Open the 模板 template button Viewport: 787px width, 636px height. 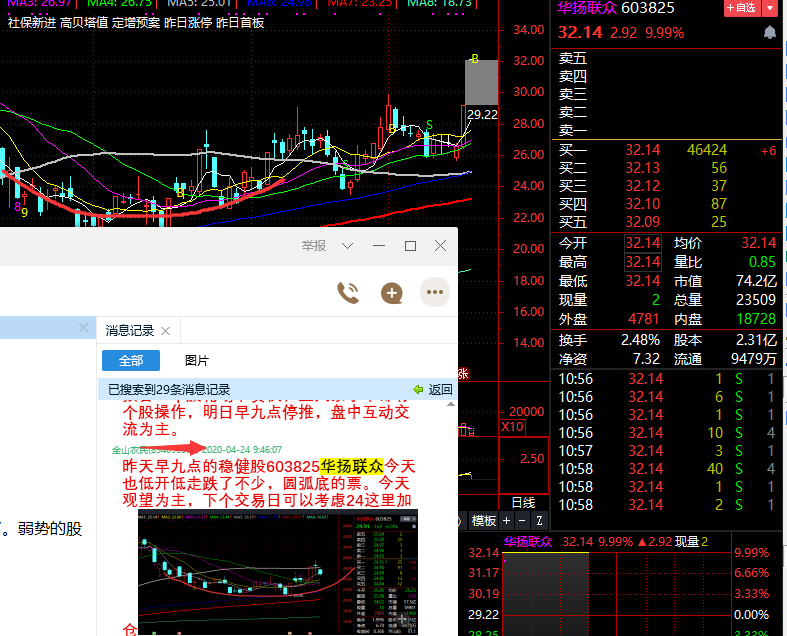pos(483,521)
